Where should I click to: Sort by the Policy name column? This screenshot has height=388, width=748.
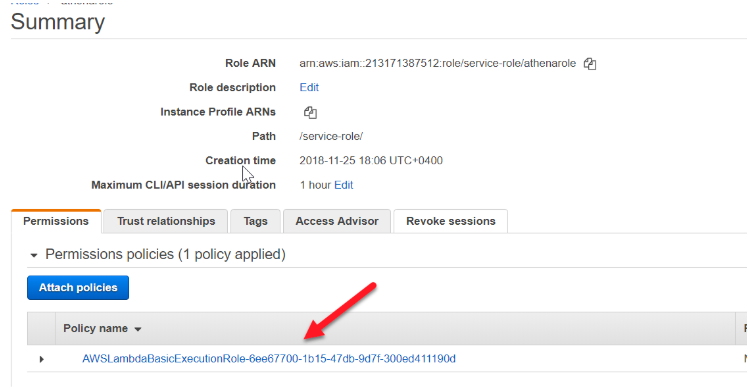tap(102, 329)
